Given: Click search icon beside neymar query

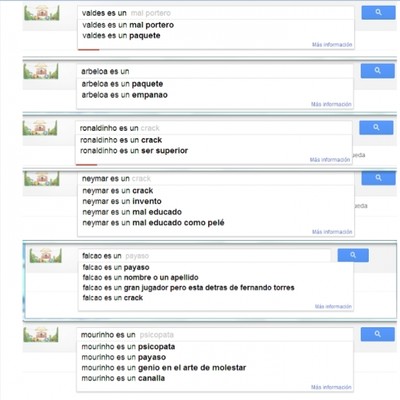Looking at the screenshot, I should [x=378, y=178].
